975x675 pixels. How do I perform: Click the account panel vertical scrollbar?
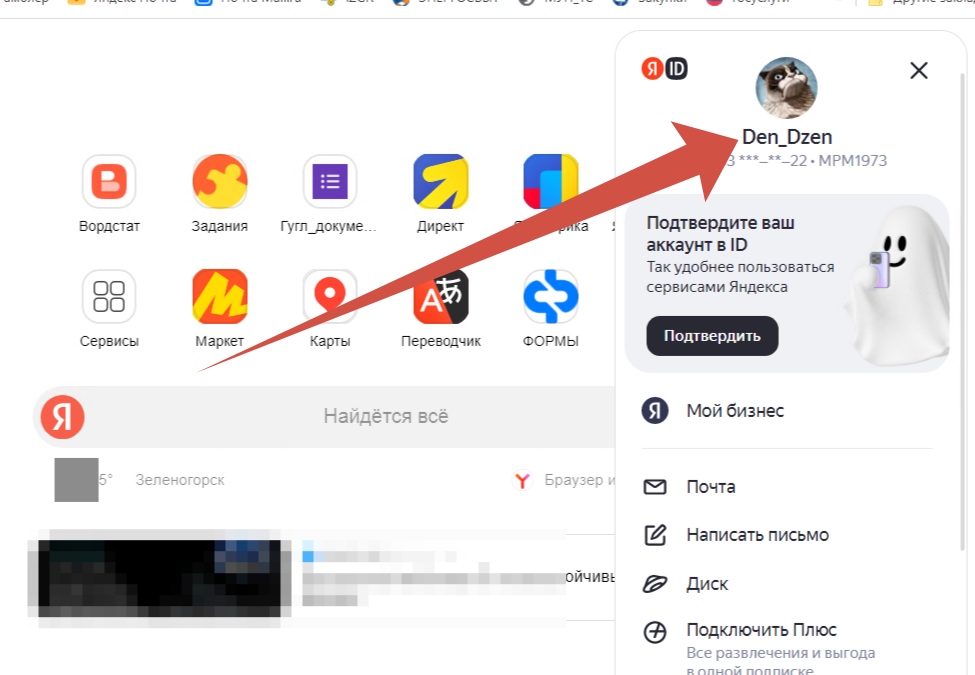[963, 311]
